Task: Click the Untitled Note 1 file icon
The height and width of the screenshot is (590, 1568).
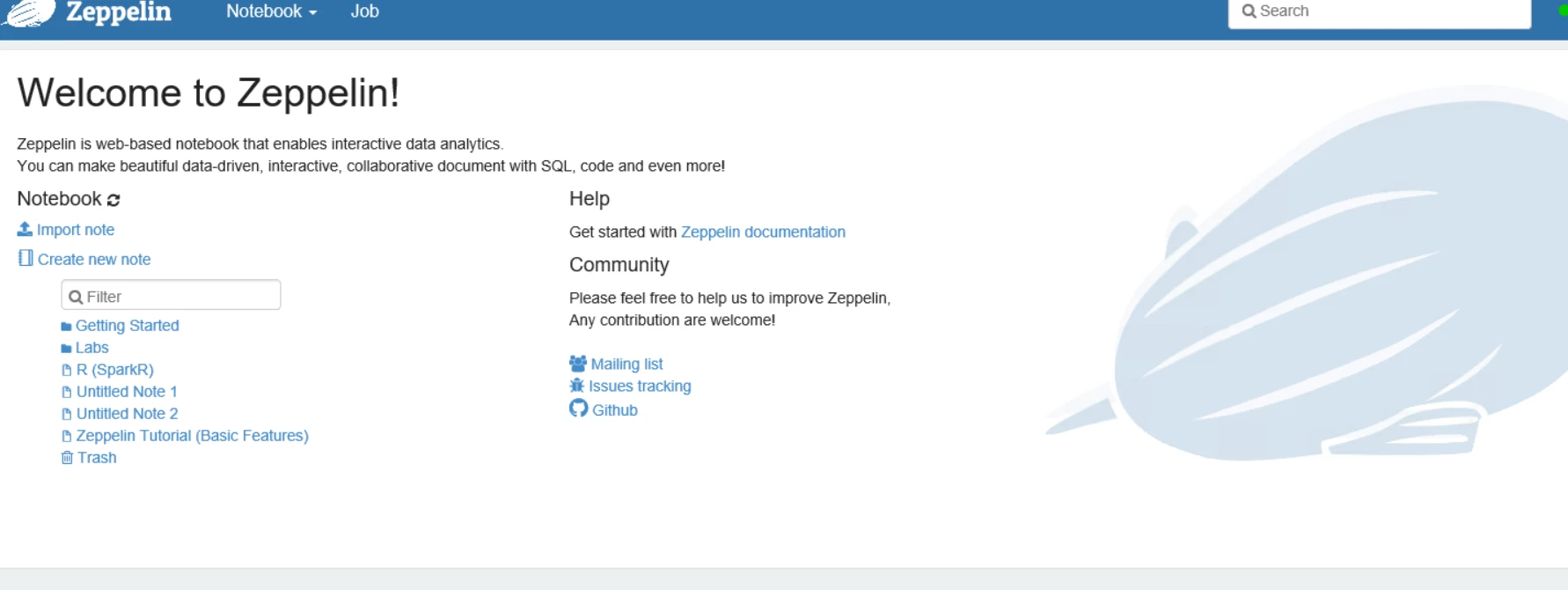Action: pos(66,393)
